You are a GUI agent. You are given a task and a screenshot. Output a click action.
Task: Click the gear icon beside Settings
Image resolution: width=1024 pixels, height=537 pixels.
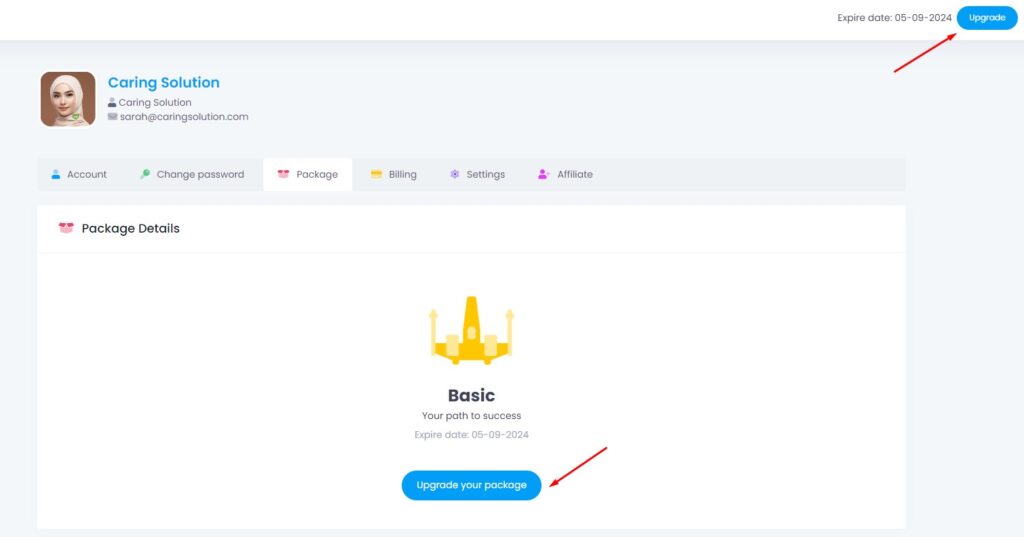(x=455, y=174)
